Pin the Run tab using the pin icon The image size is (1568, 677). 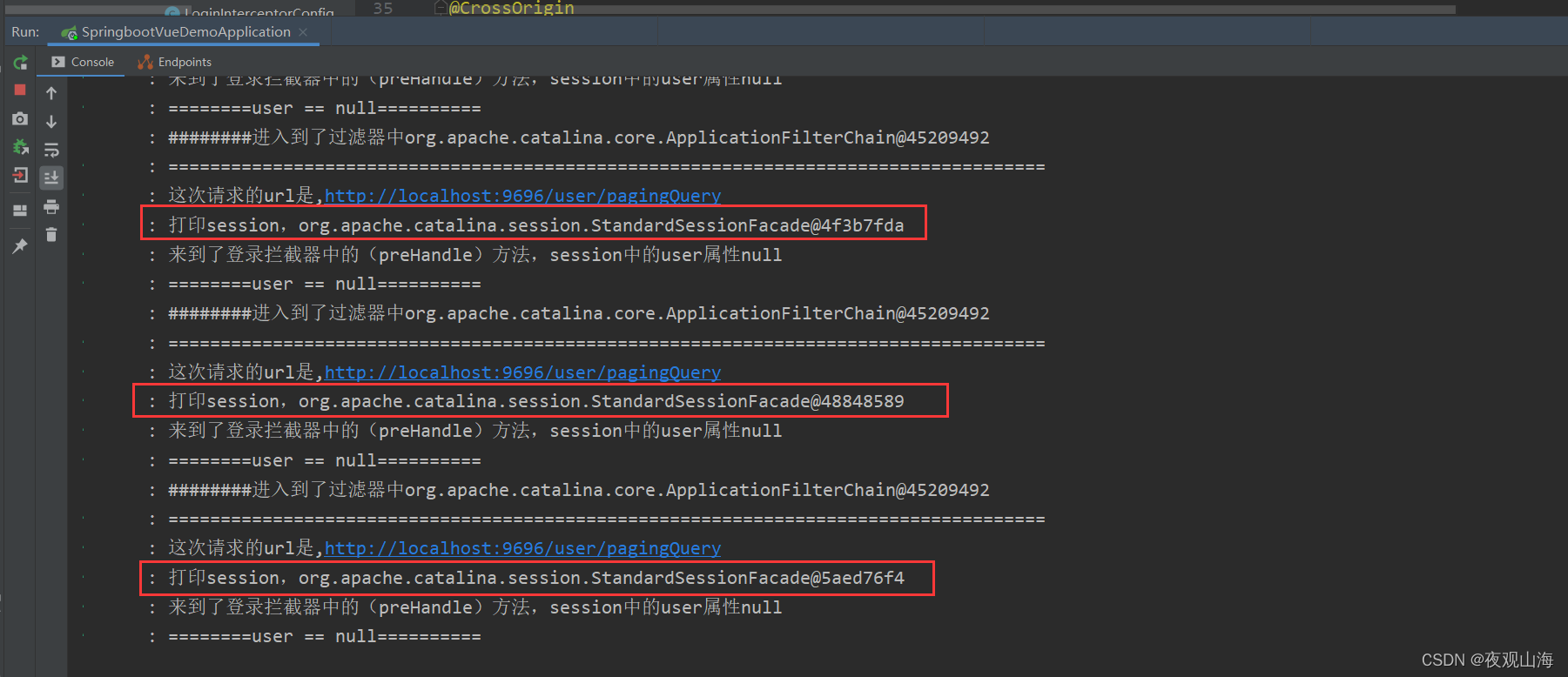click(20, 246)
